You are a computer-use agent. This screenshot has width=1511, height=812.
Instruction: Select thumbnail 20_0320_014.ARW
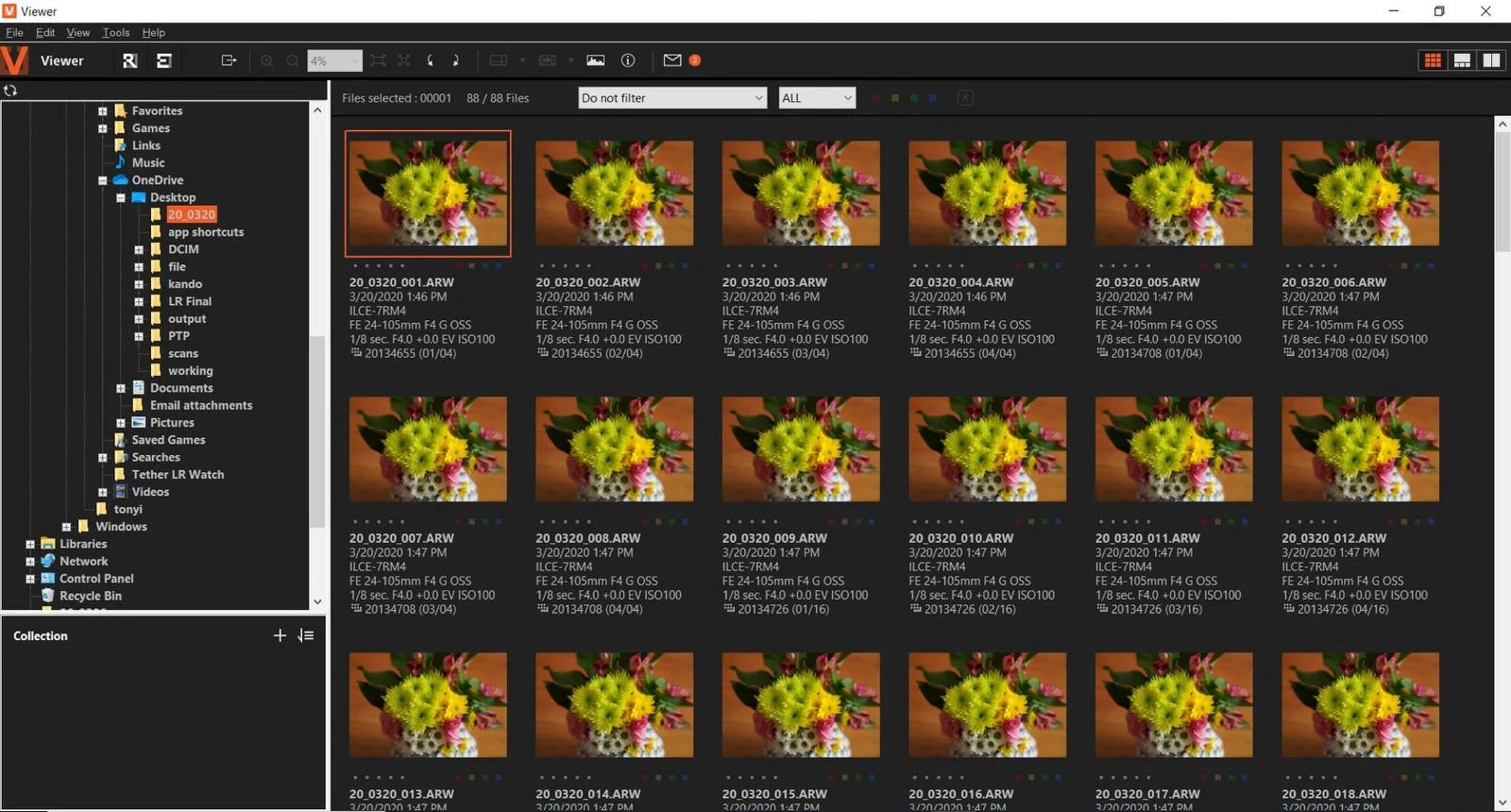coord(614,705)
